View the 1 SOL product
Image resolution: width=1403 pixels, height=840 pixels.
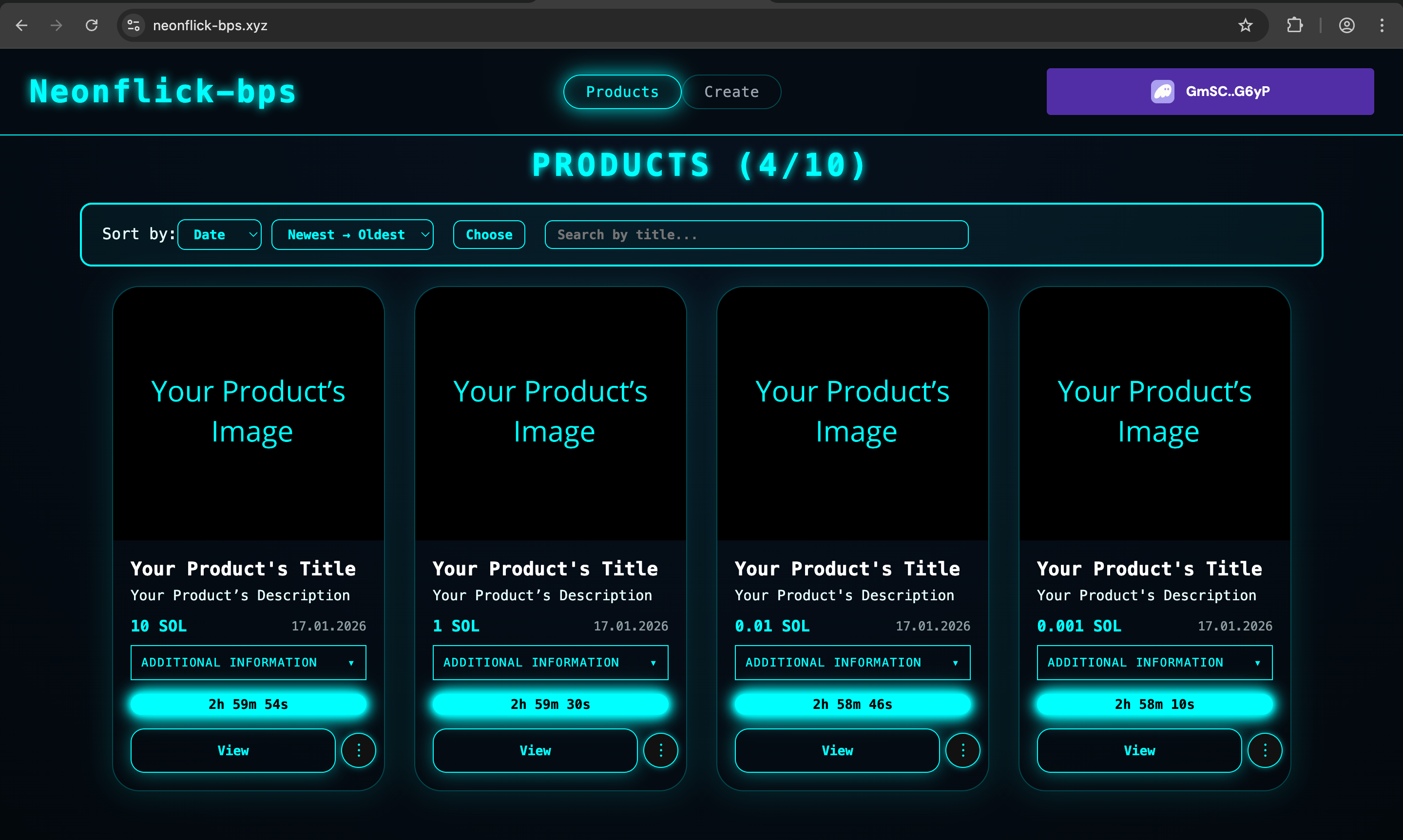click(x=535, y=750)
